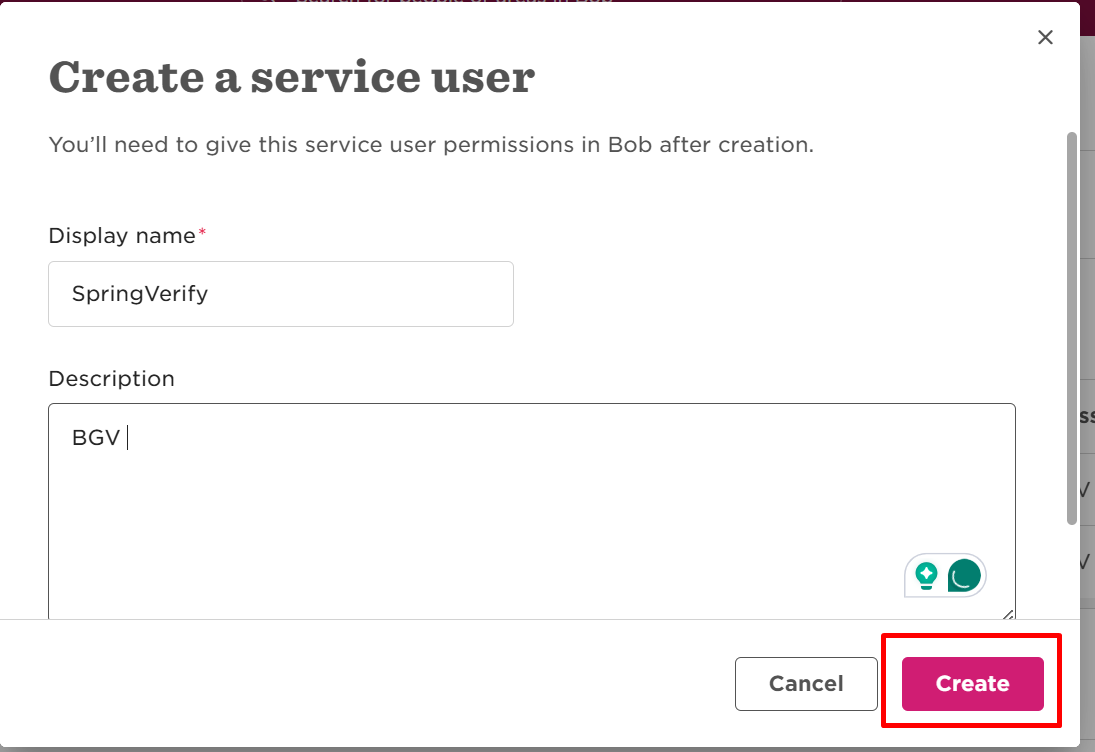The image size is (1095, 752).
Task: Click the scrollbar track below the thumb
Action: tap(1072, 569)
